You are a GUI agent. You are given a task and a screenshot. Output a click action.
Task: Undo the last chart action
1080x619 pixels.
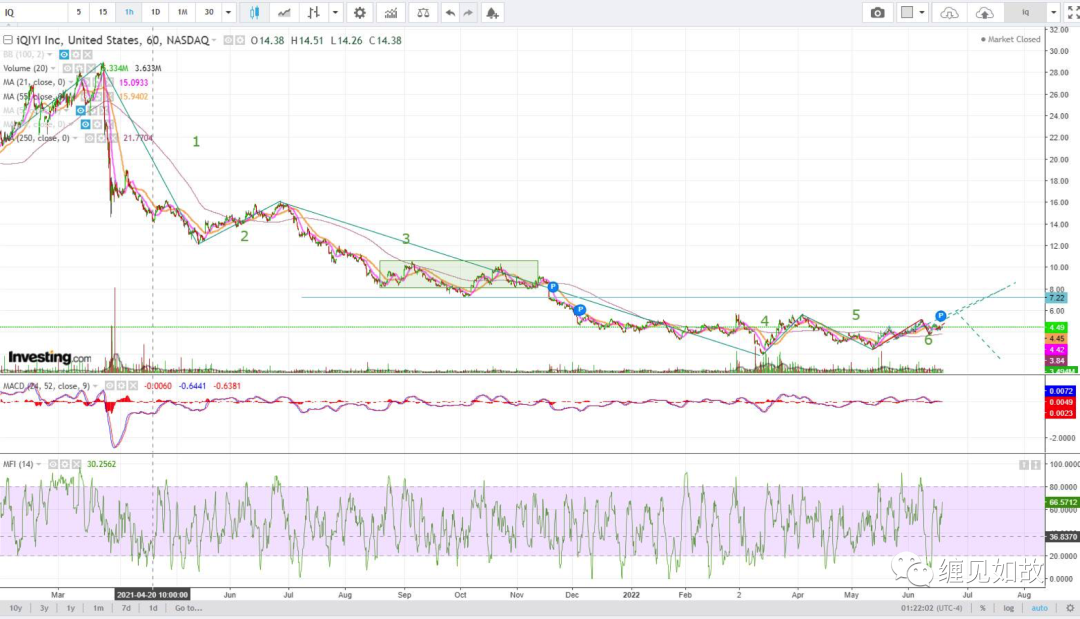(x=450, y=12)
